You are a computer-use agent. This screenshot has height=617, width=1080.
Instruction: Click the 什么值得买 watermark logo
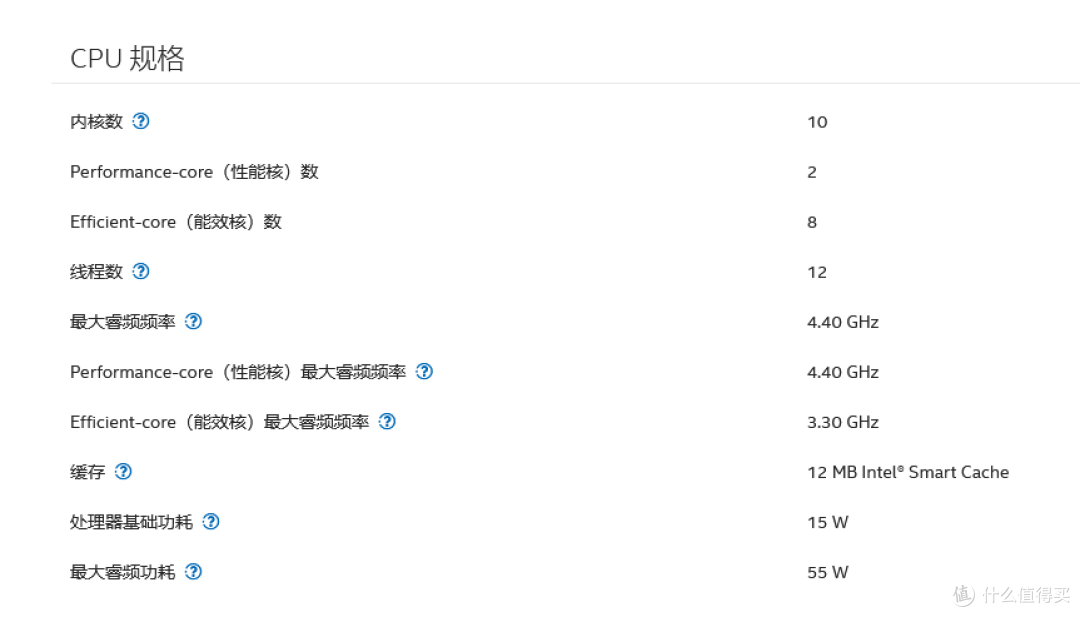[1010, 594]
